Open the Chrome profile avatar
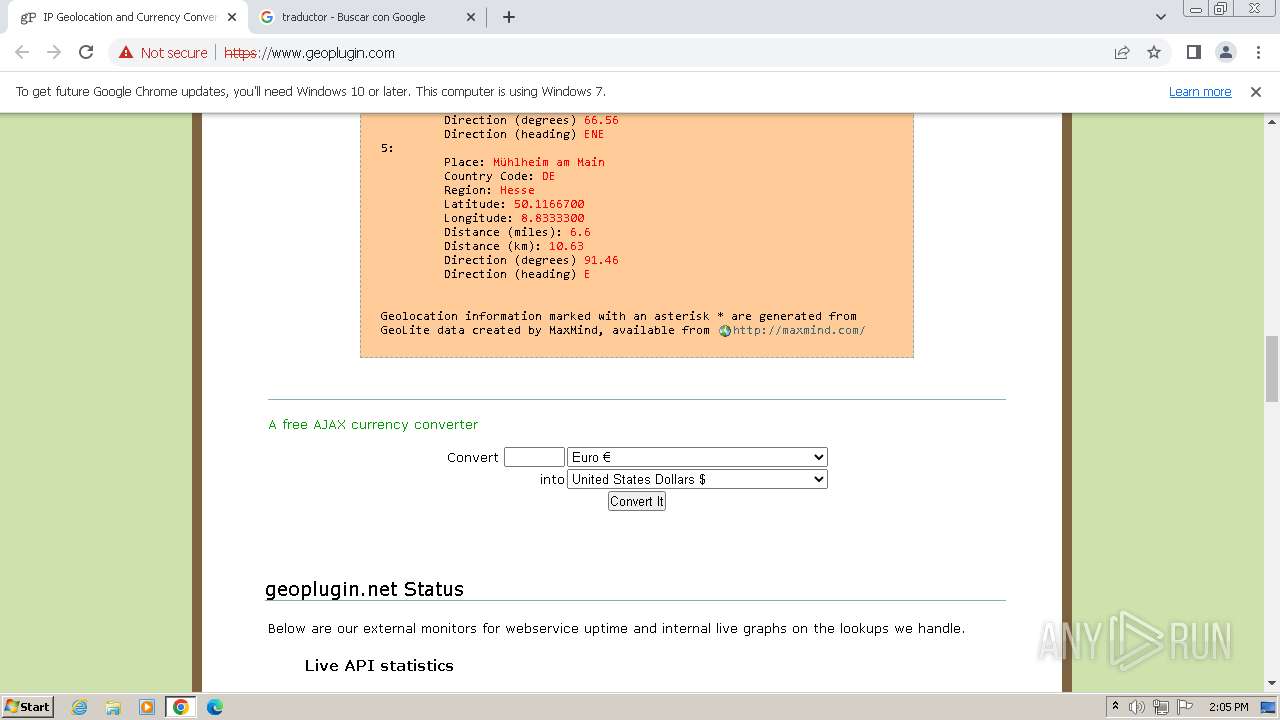The width and height of the screenshot is (1280, 720). tap(1225, 53)
